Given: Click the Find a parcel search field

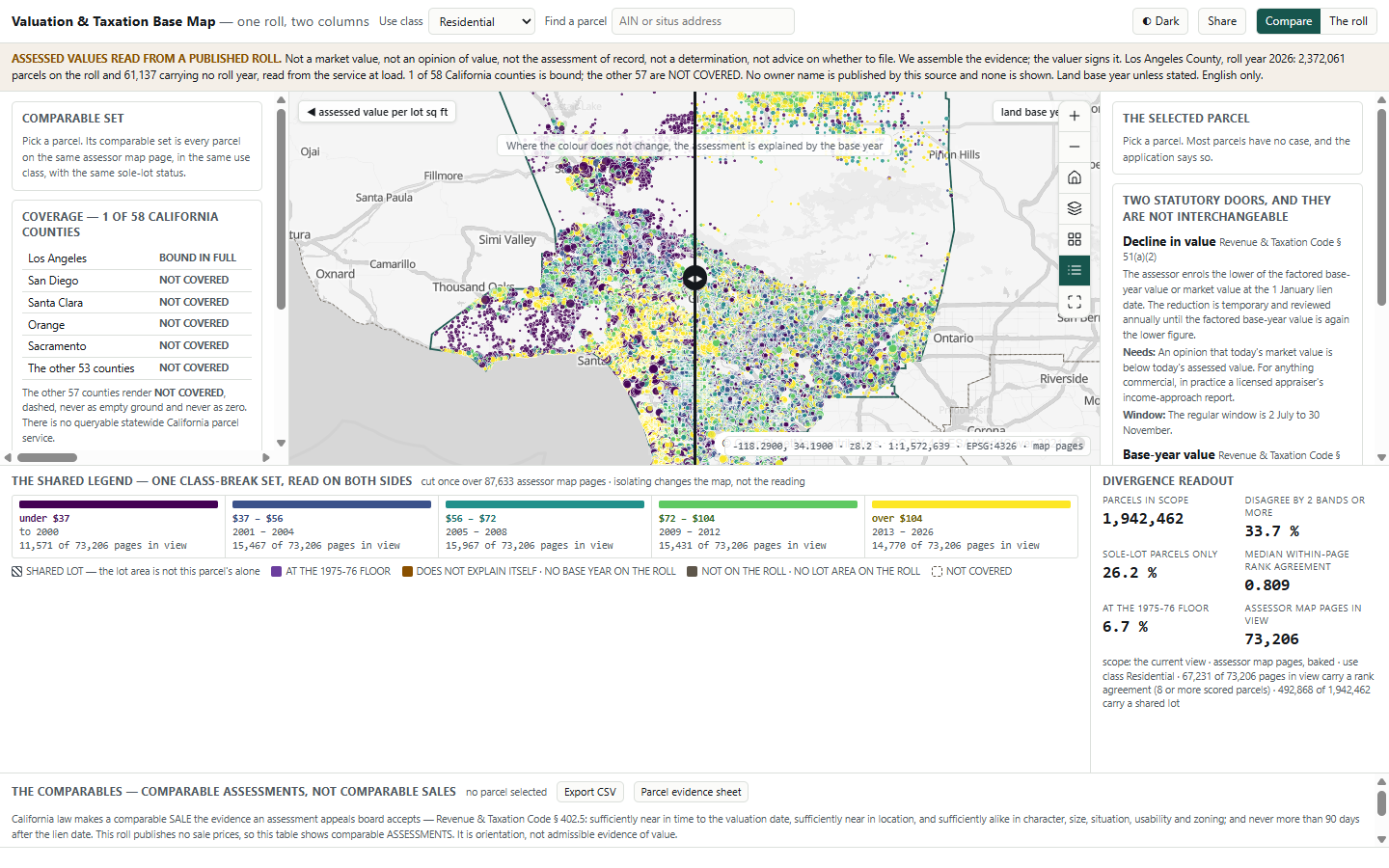Looking at the screenshot, I should coord(703,21).
